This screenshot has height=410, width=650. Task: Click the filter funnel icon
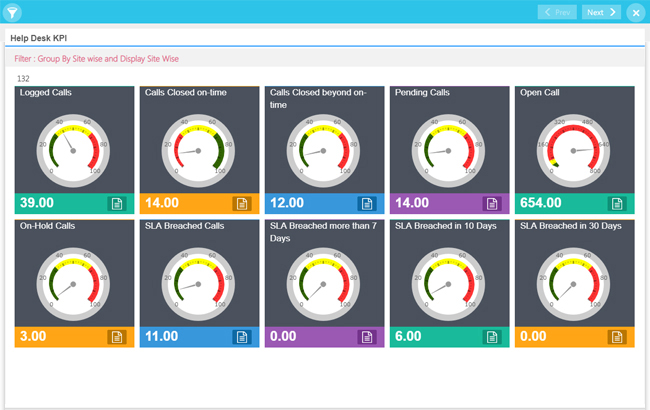12,12
